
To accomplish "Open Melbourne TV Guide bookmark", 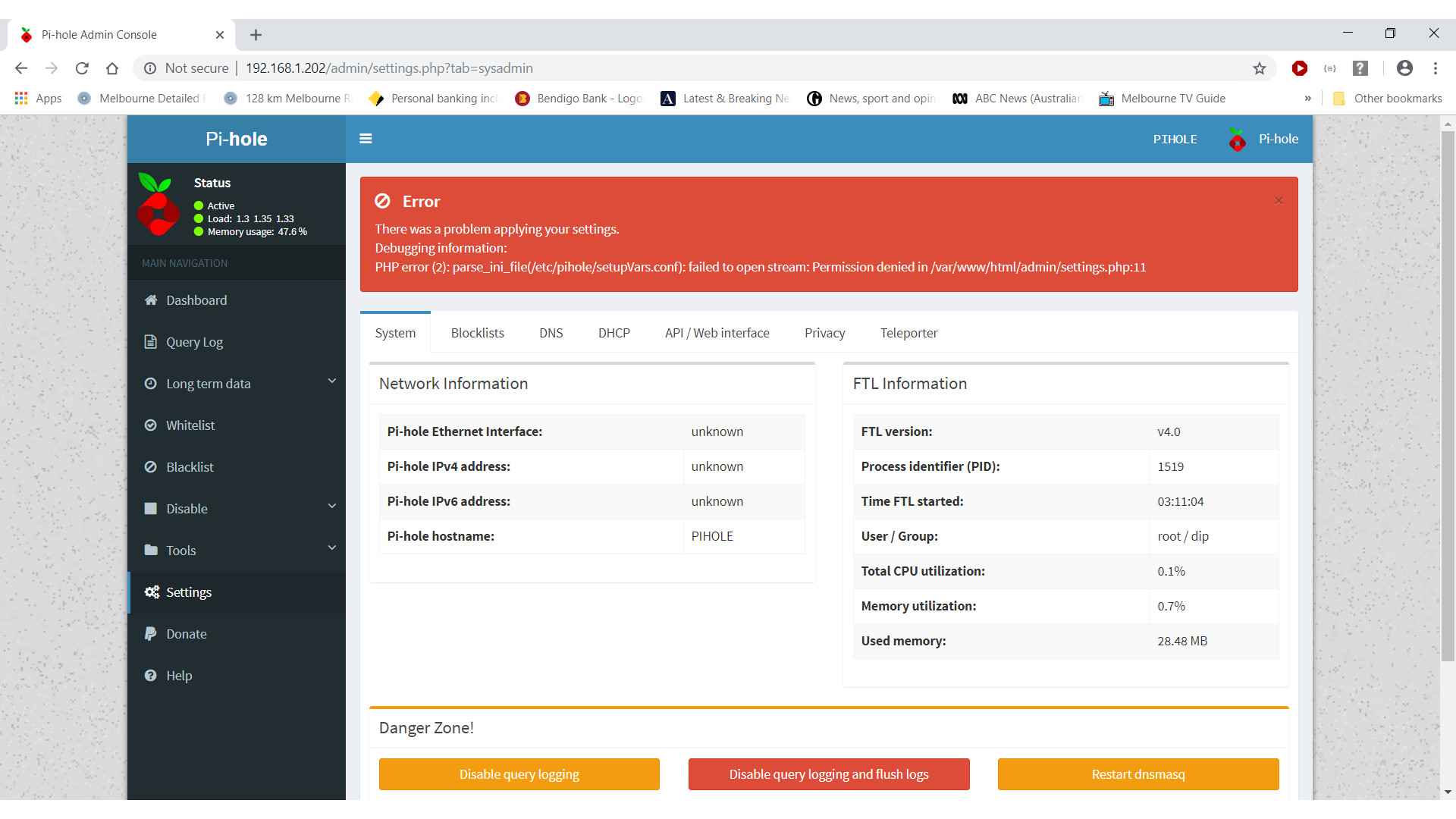I will (1163, 99).
